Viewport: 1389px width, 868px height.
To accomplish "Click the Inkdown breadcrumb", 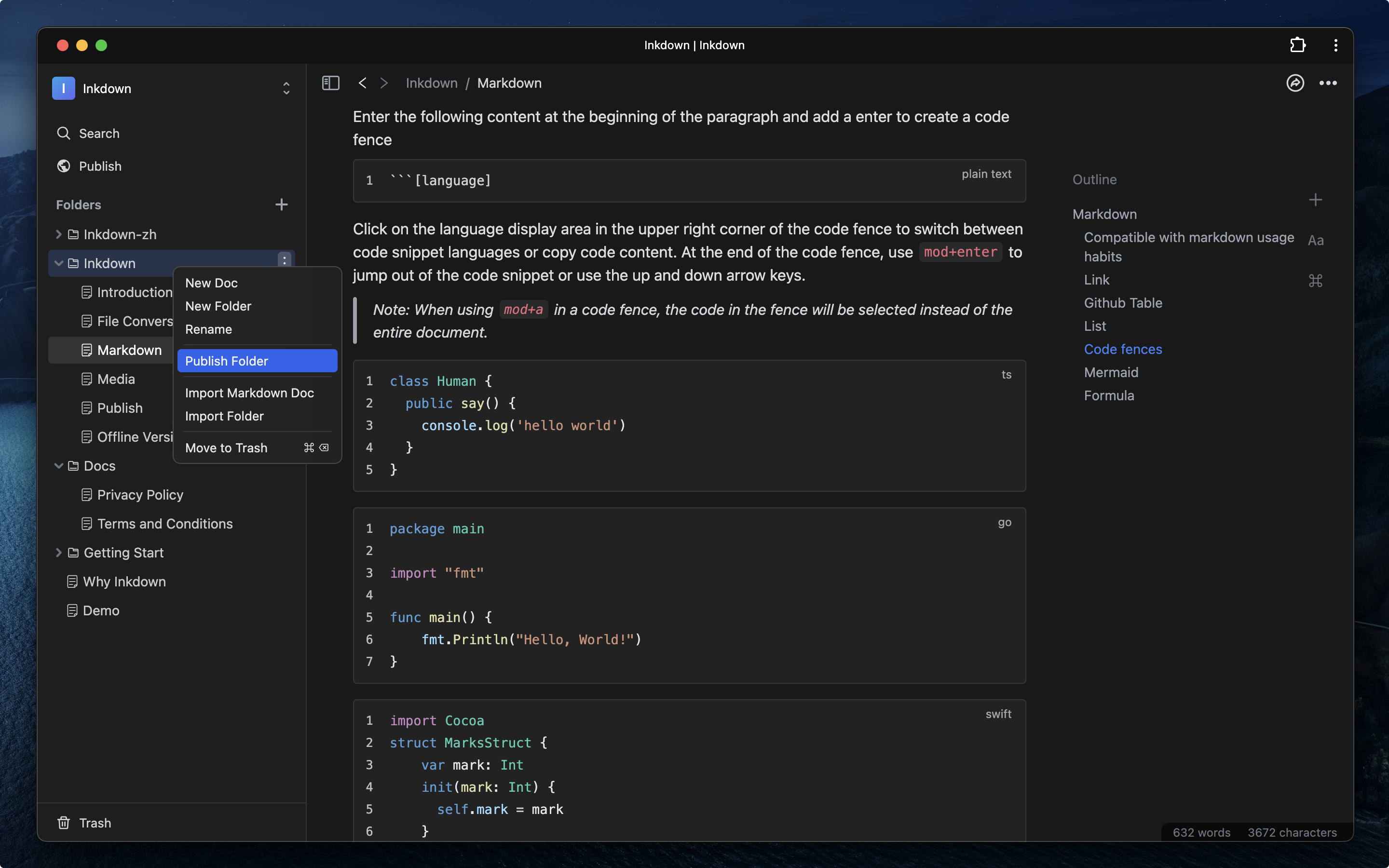I will pos(431,83).
